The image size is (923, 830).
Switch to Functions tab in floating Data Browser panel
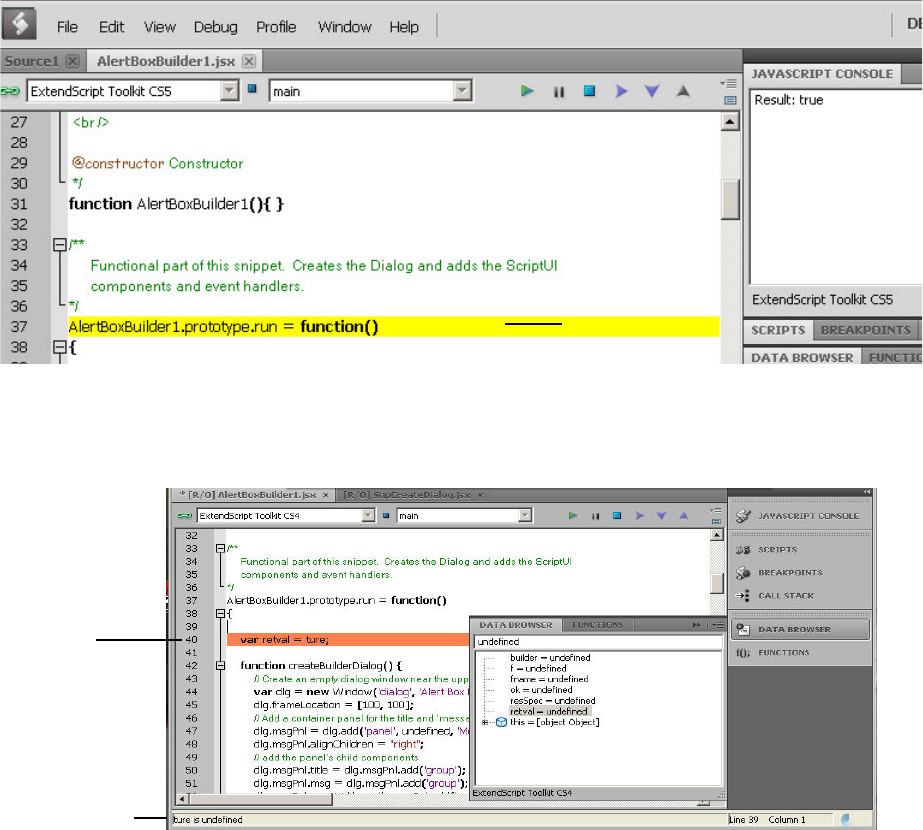click(597, 625)
